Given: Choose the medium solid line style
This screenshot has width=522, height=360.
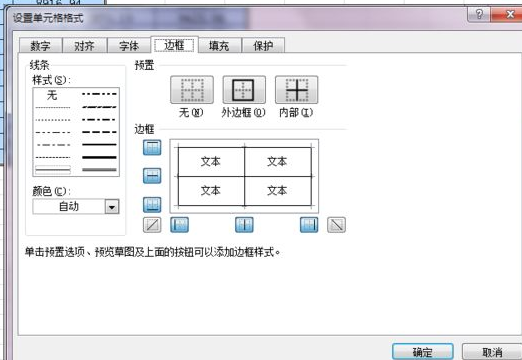Looking at the screenshot, I should coord(99,145).
